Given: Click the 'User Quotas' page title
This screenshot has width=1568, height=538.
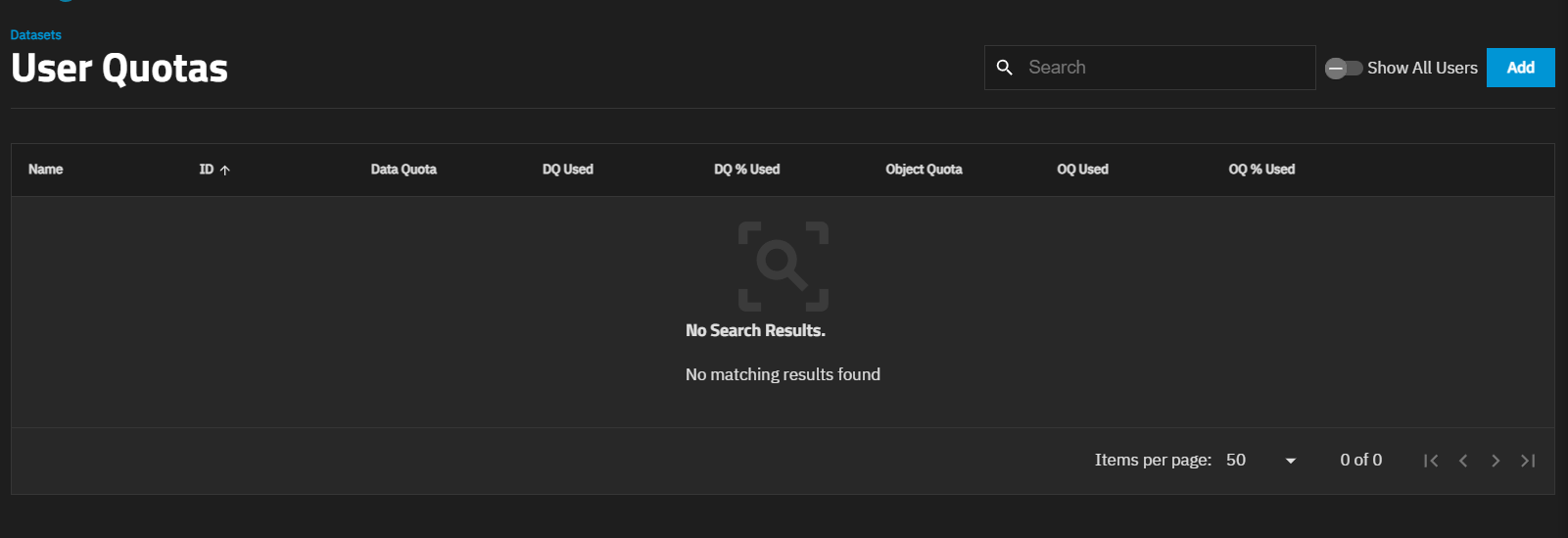Looking at the screenshot, I should coord(119,69).
